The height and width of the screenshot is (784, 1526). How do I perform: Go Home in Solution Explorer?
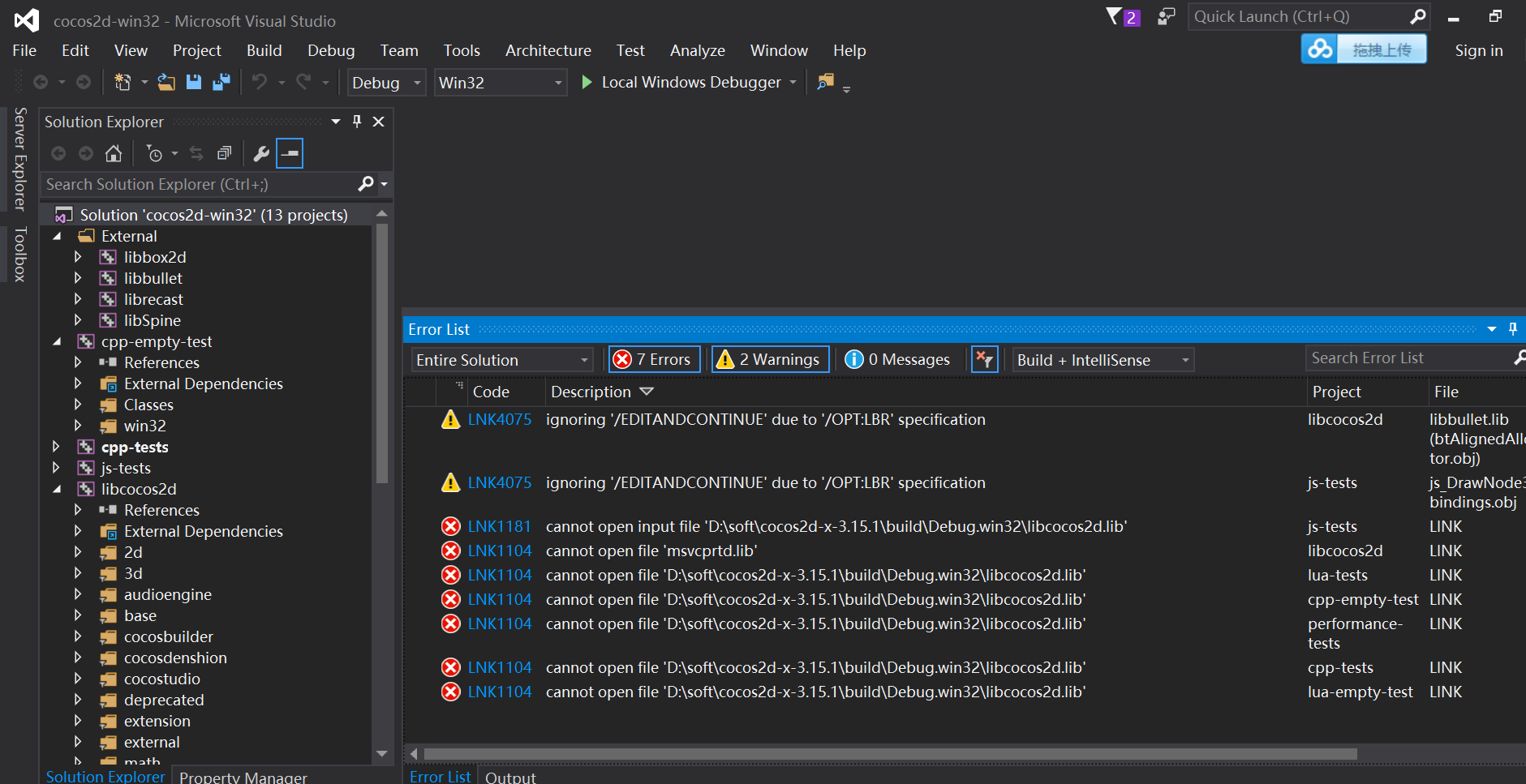tap(114, 153)
